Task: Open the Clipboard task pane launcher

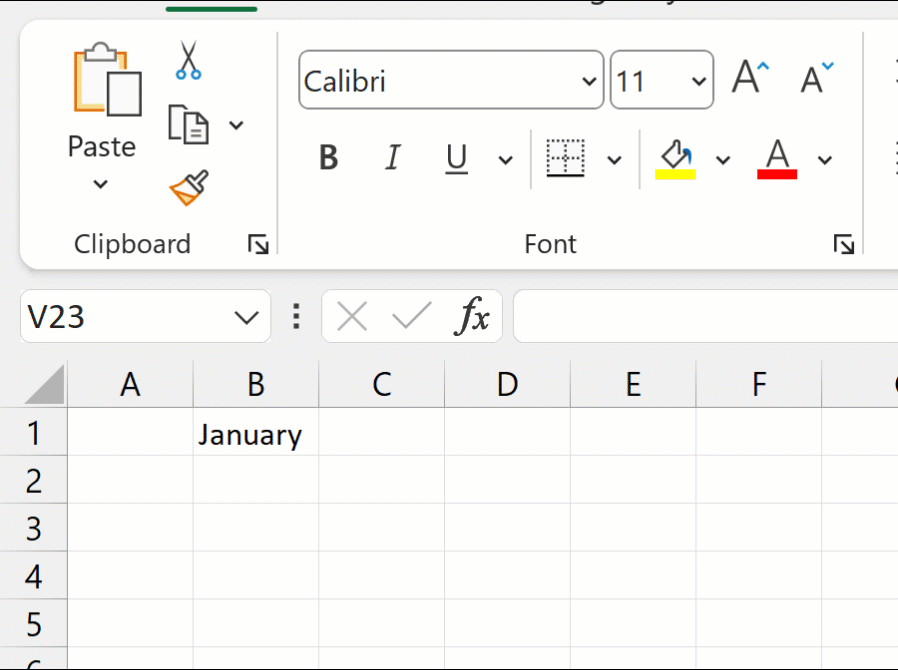Action: point(258,243)
